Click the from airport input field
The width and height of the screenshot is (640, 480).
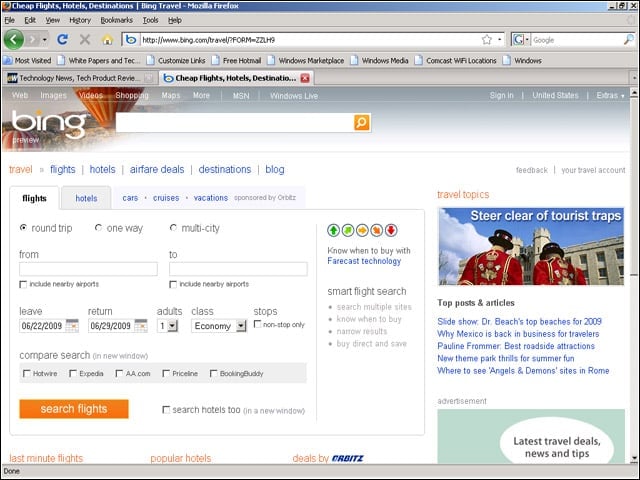pos(88,269)
